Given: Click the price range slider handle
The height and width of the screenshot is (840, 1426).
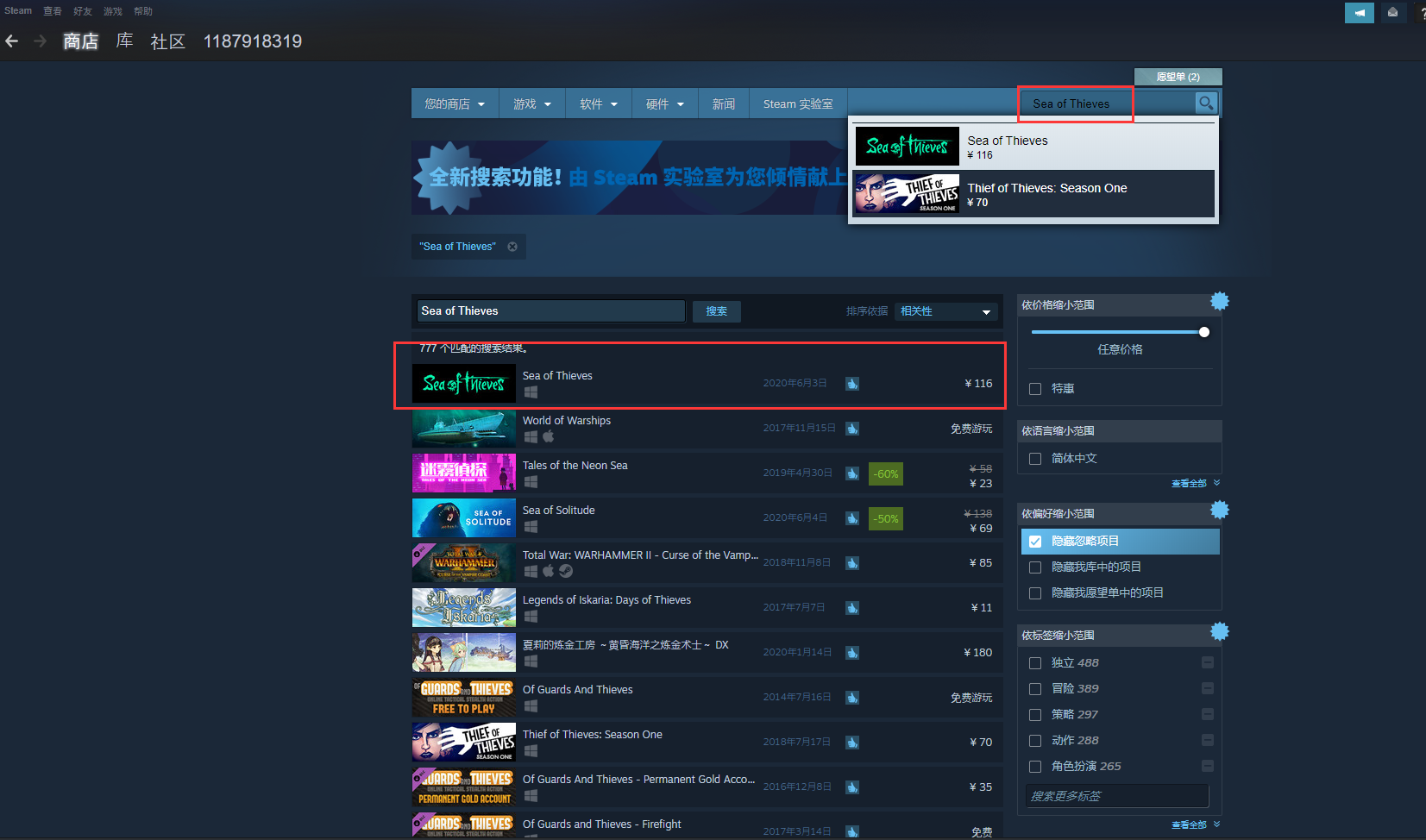Looking at the screenshot, I should pyautogui.click(x=1204, y=332).
